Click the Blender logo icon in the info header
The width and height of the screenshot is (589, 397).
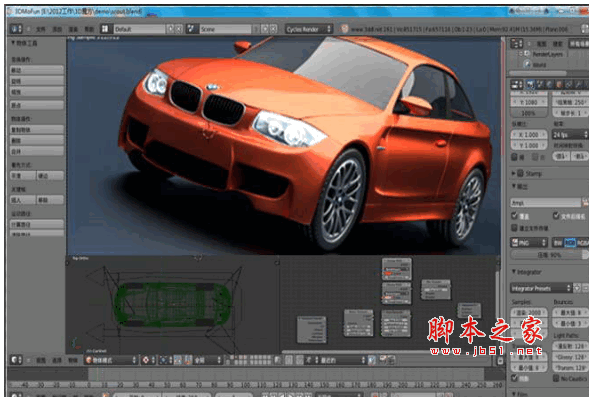[344, 29]
